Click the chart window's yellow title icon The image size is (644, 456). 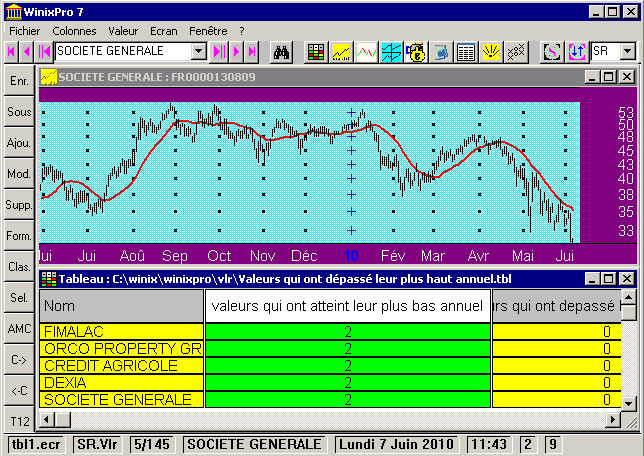(x=48, y=77)
